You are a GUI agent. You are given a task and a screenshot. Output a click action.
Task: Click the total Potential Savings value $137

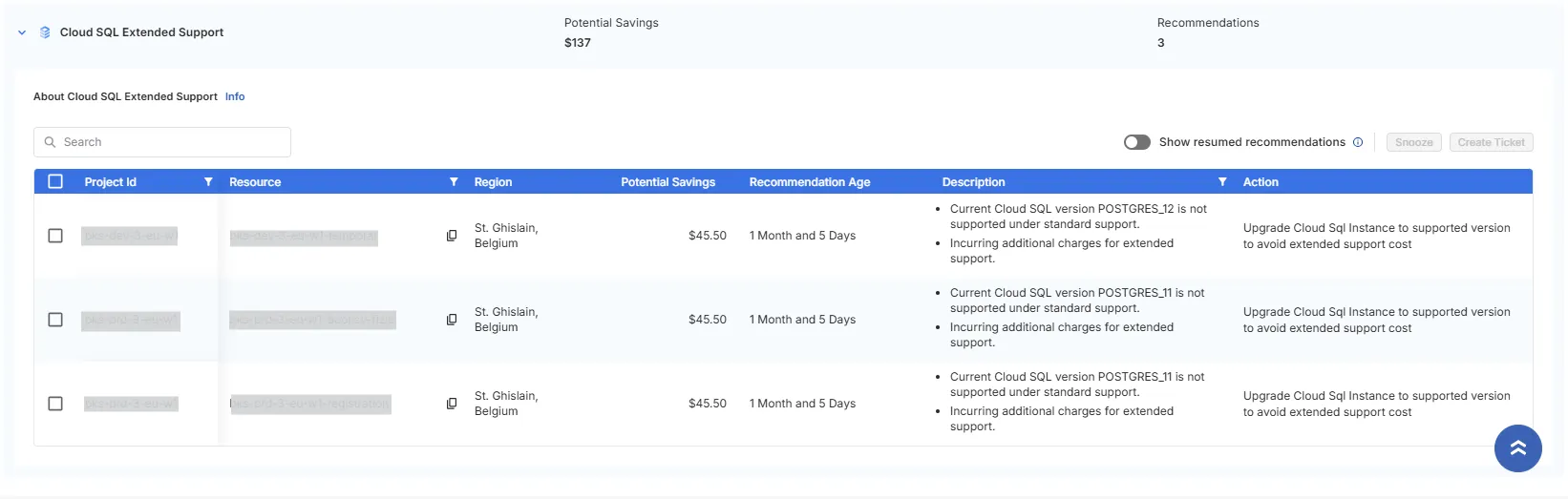tap(578, 43)
